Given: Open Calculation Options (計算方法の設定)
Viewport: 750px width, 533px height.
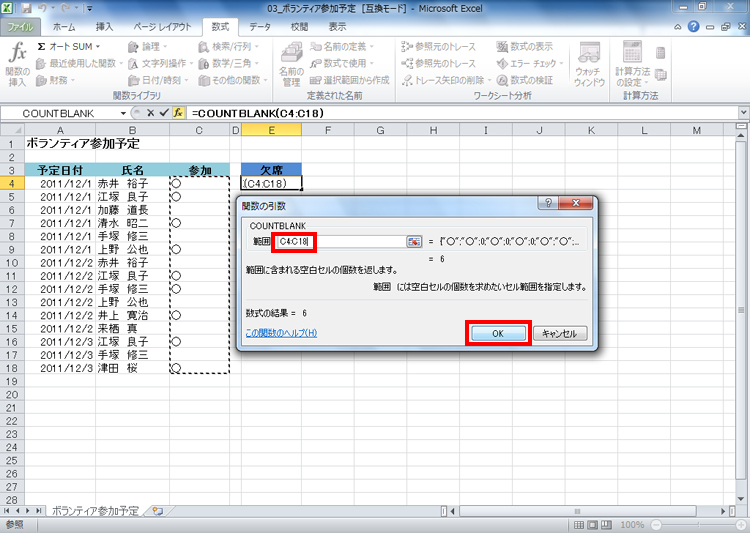Looking at the screenshot, I should pyautogui.click(x=632, y=64).
